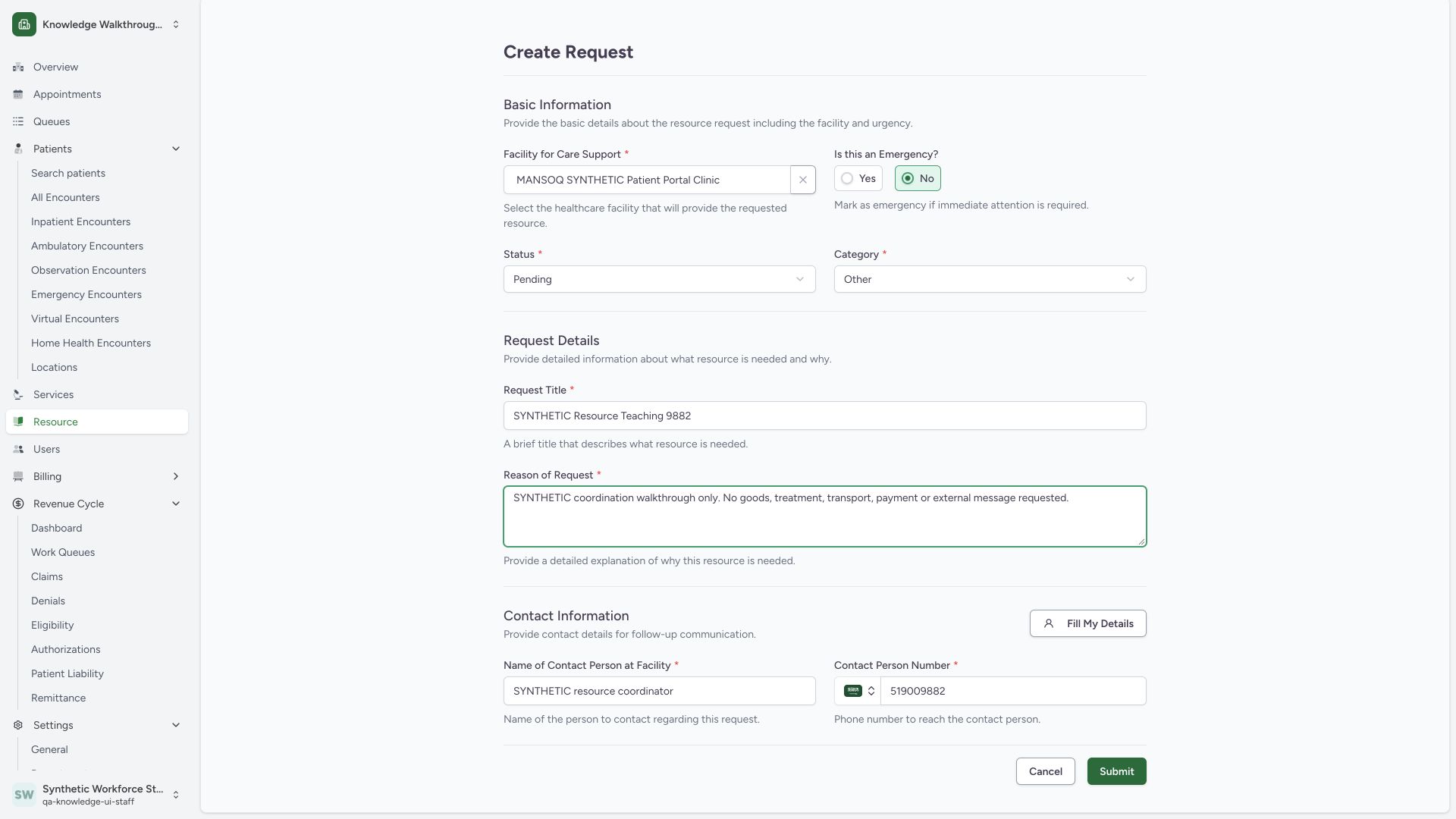The image size is (1456, 819).
Task: Submit the resource request
Action: [1116, 771]
